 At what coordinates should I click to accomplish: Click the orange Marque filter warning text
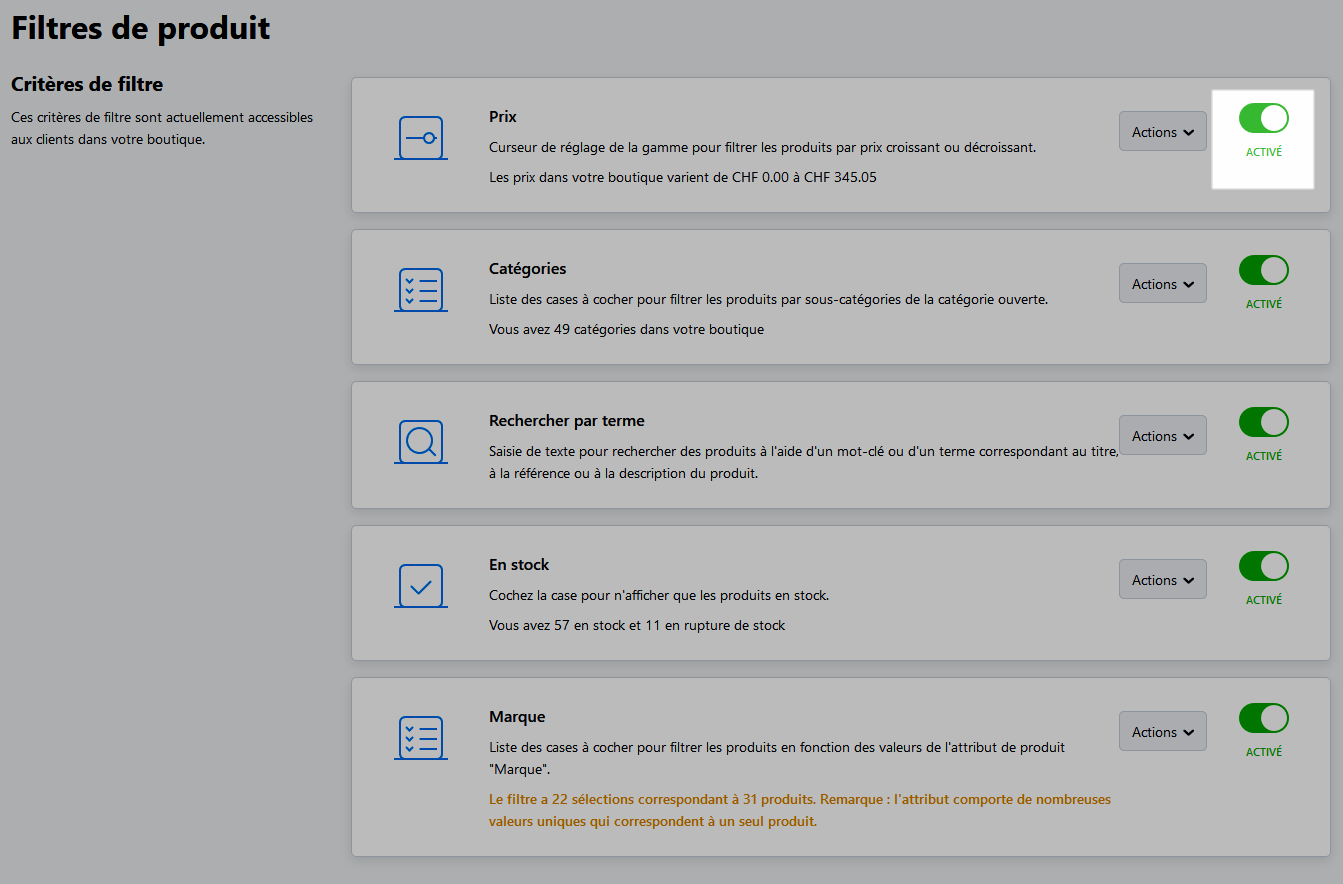799,810
